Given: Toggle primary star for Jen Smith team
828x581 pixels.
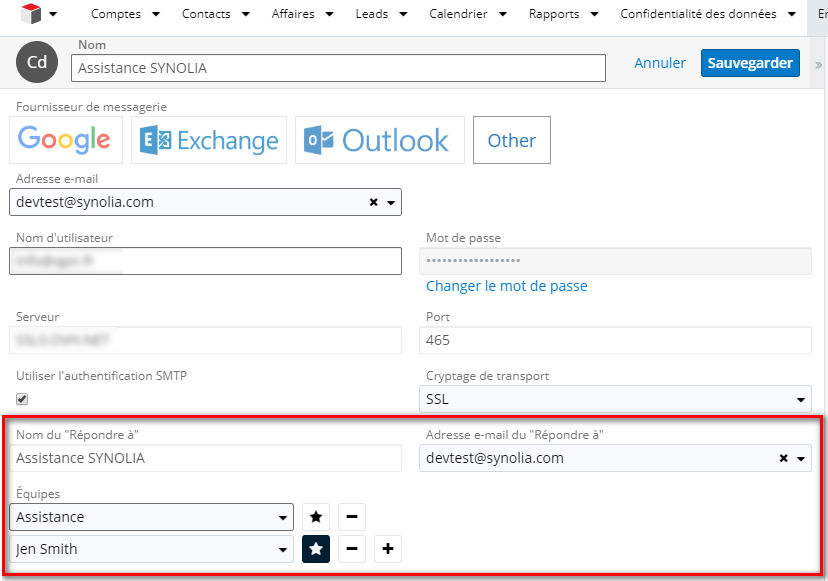Looking at the screenshot, I should (316, 549).
